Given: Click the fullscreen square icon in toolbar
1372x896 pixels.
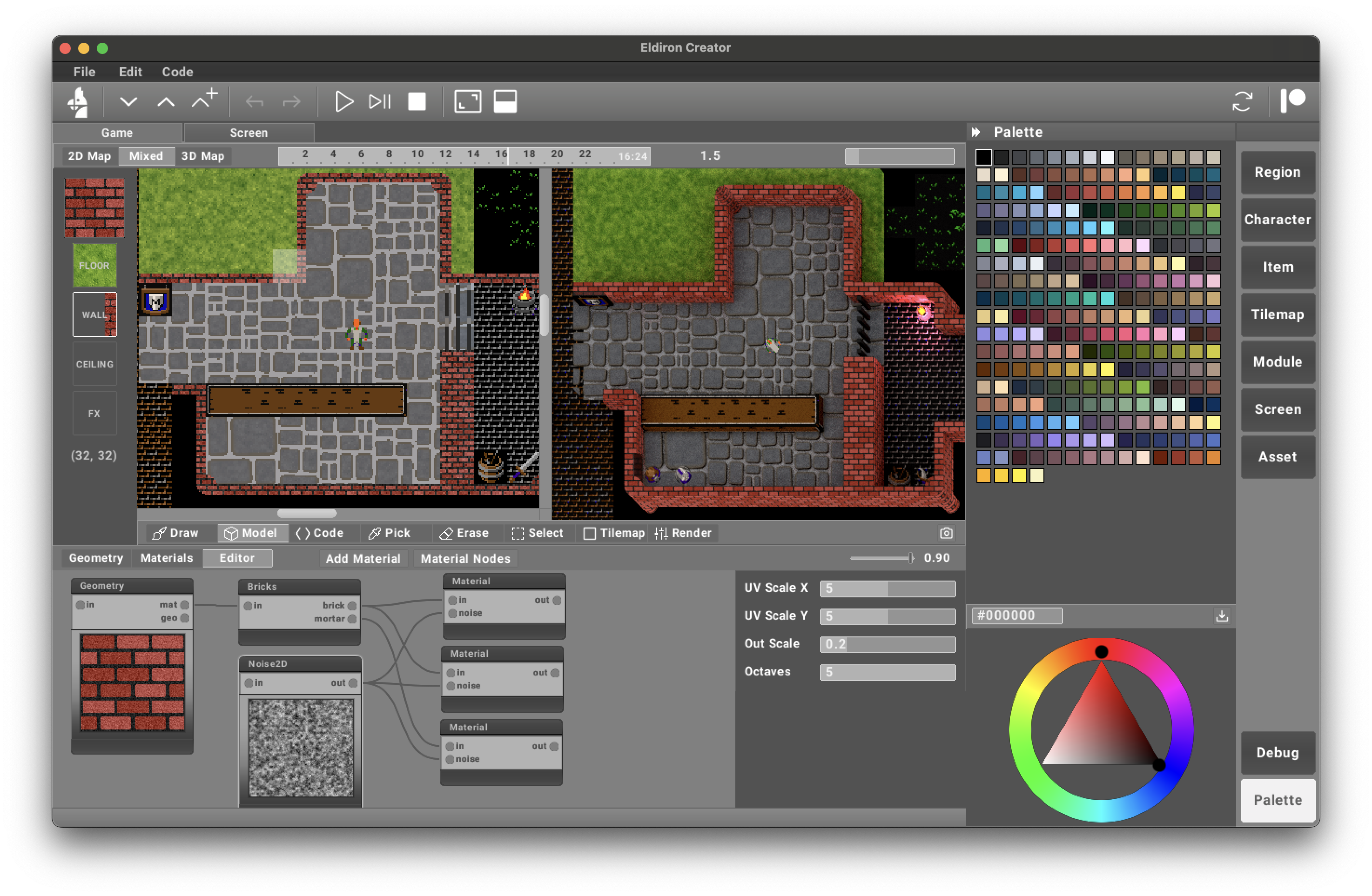Looking at the screenshot, I should (x=468, y=102).
